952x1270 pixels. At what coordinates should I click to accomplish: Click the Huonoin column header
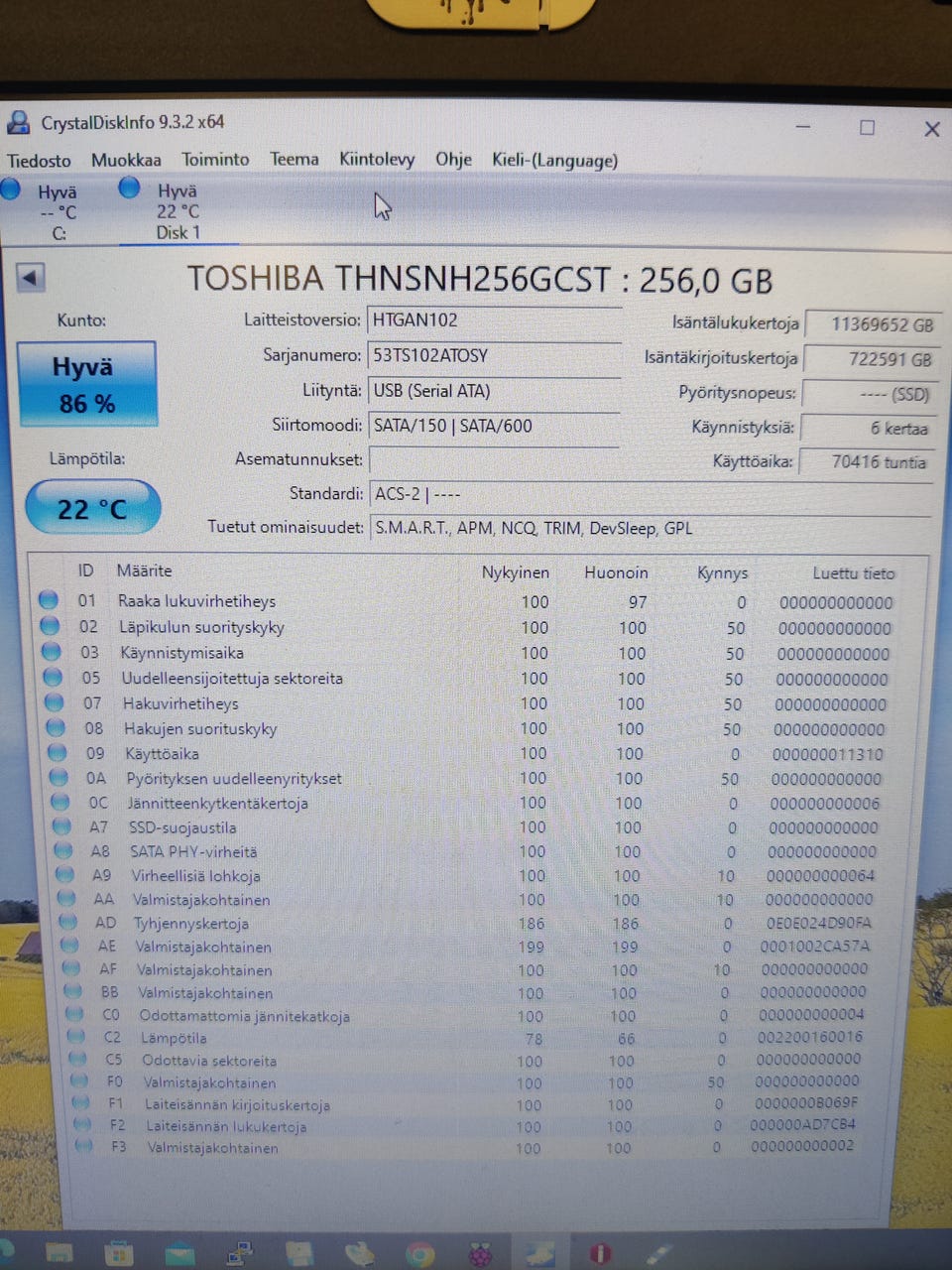tap(616, 572)
